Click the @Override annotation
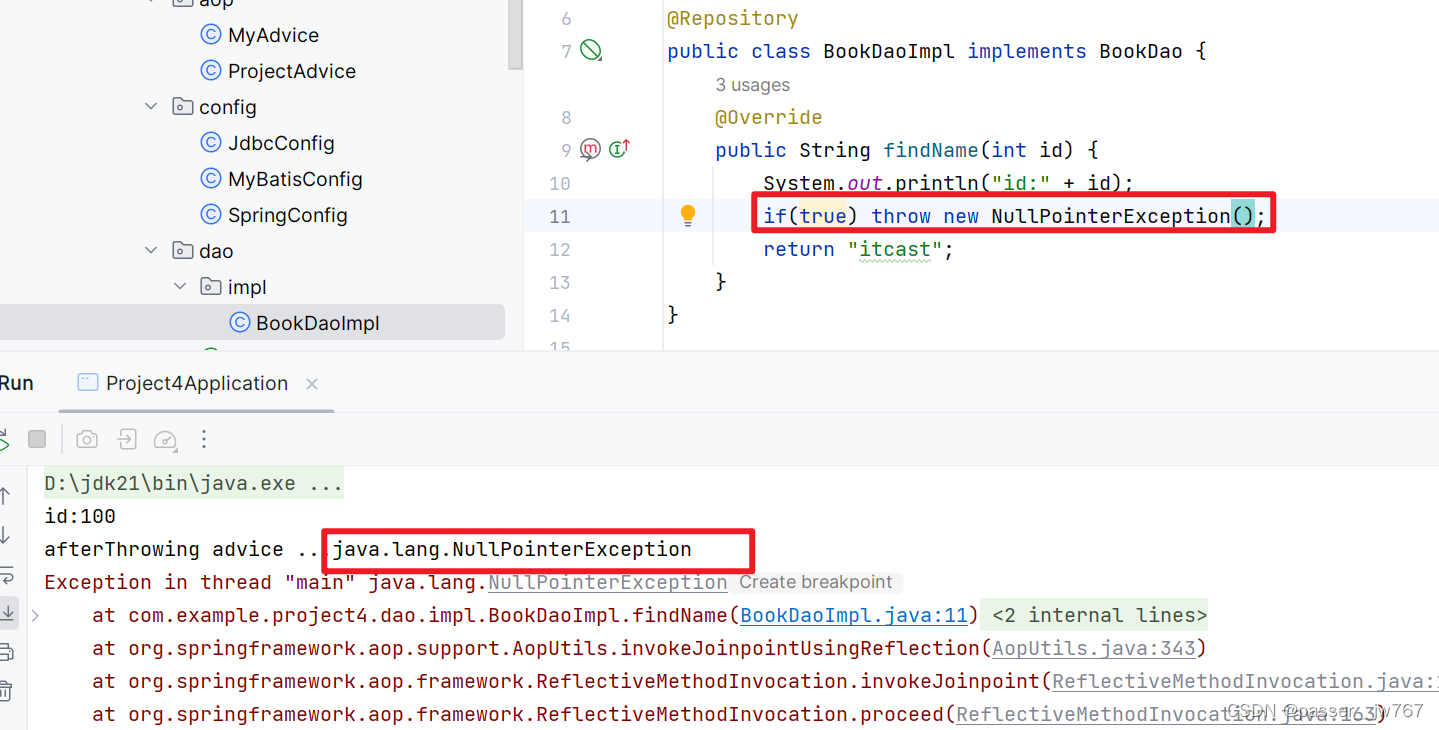 769,117
